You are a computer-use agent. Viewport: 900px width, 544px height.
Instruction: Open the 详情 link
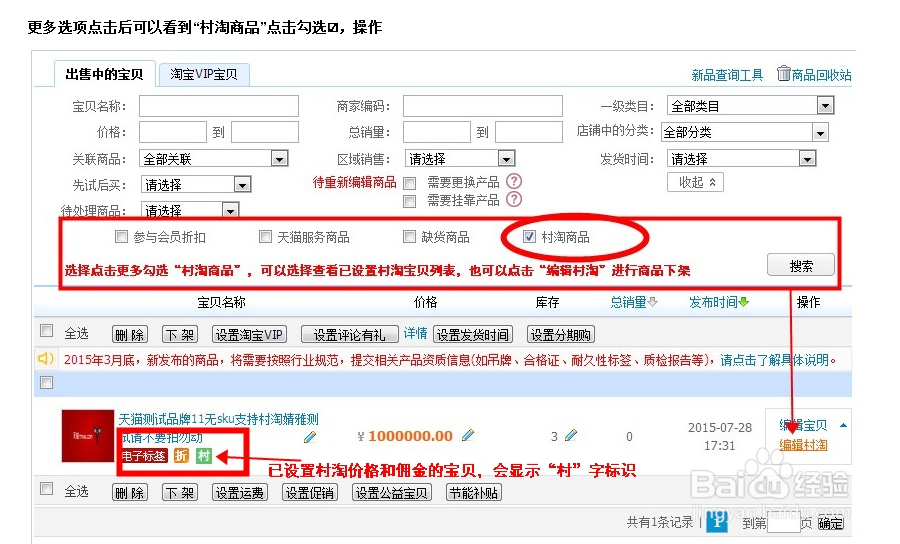point(415,333)
